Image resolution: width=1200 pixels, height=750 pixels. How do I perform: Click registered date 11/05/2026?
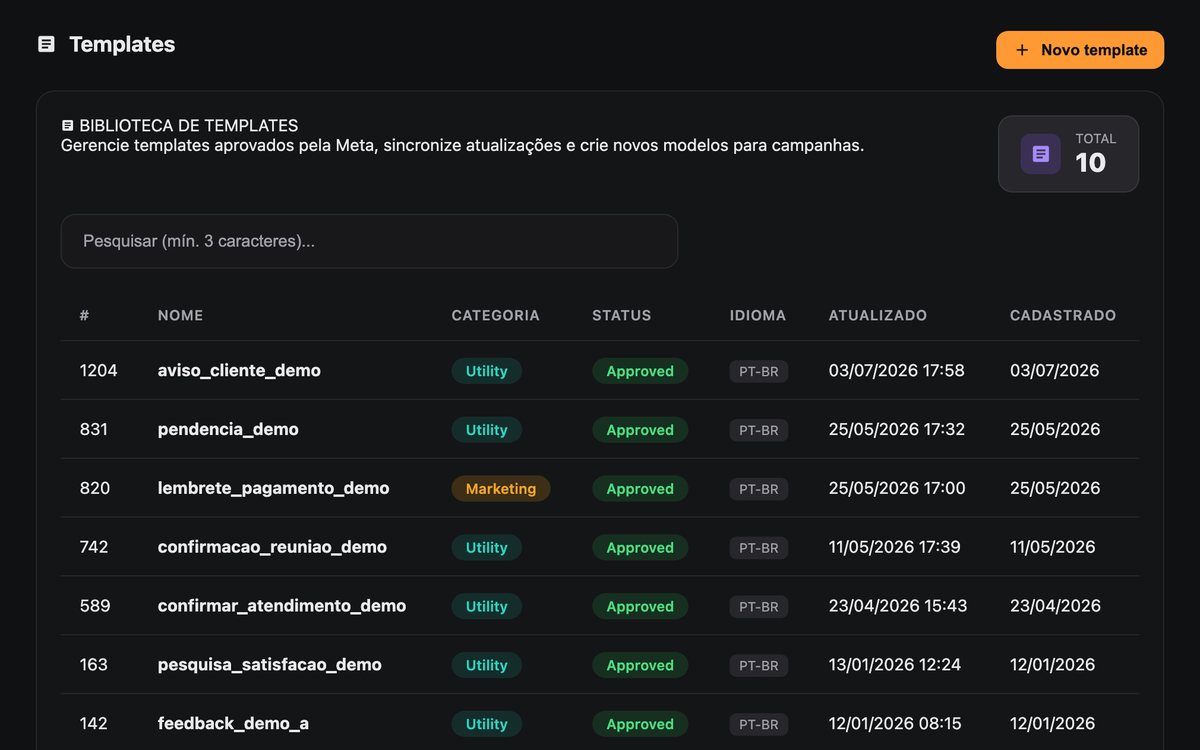point(1053,547)
